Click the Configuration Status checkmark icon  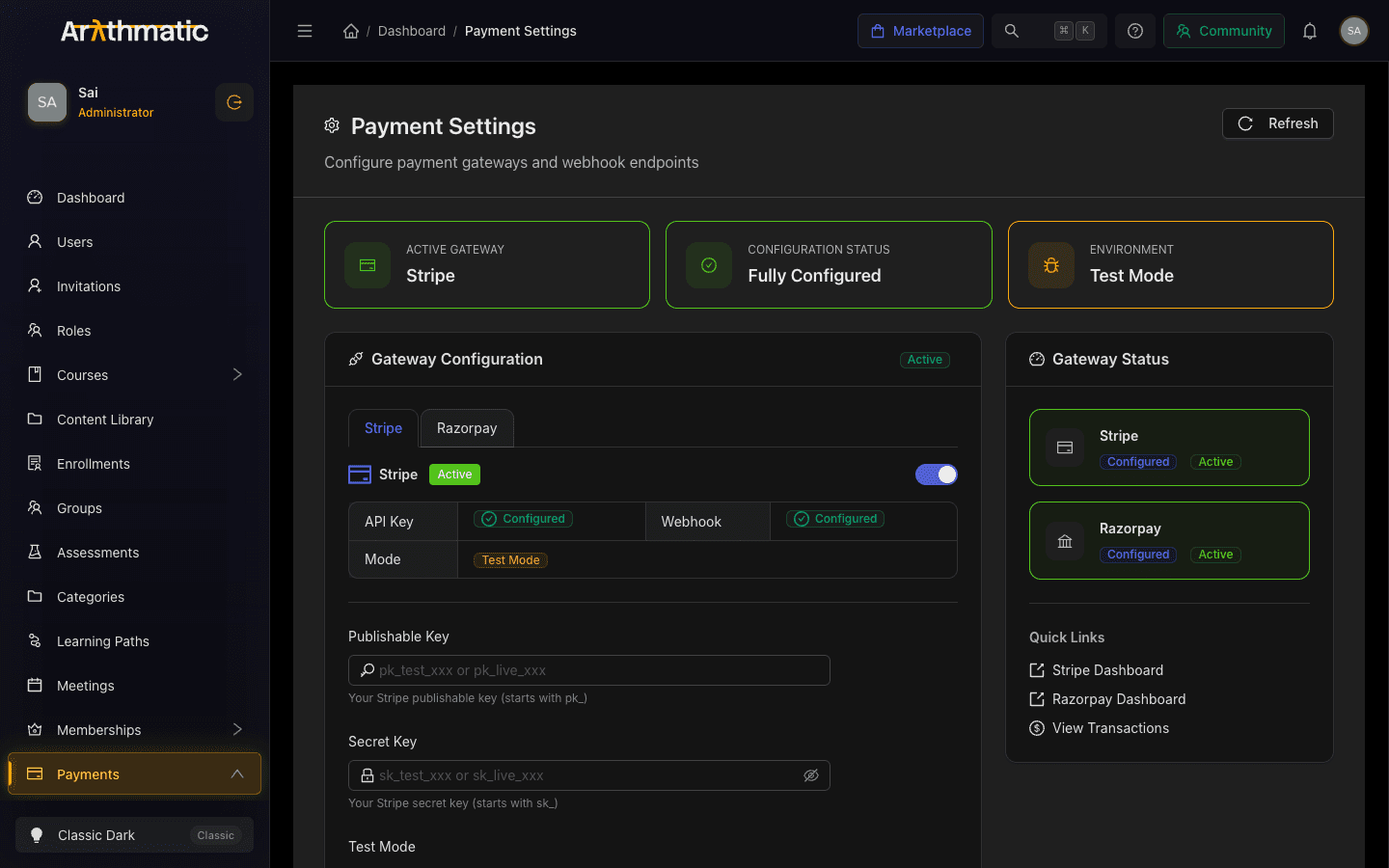coord(709,265)
